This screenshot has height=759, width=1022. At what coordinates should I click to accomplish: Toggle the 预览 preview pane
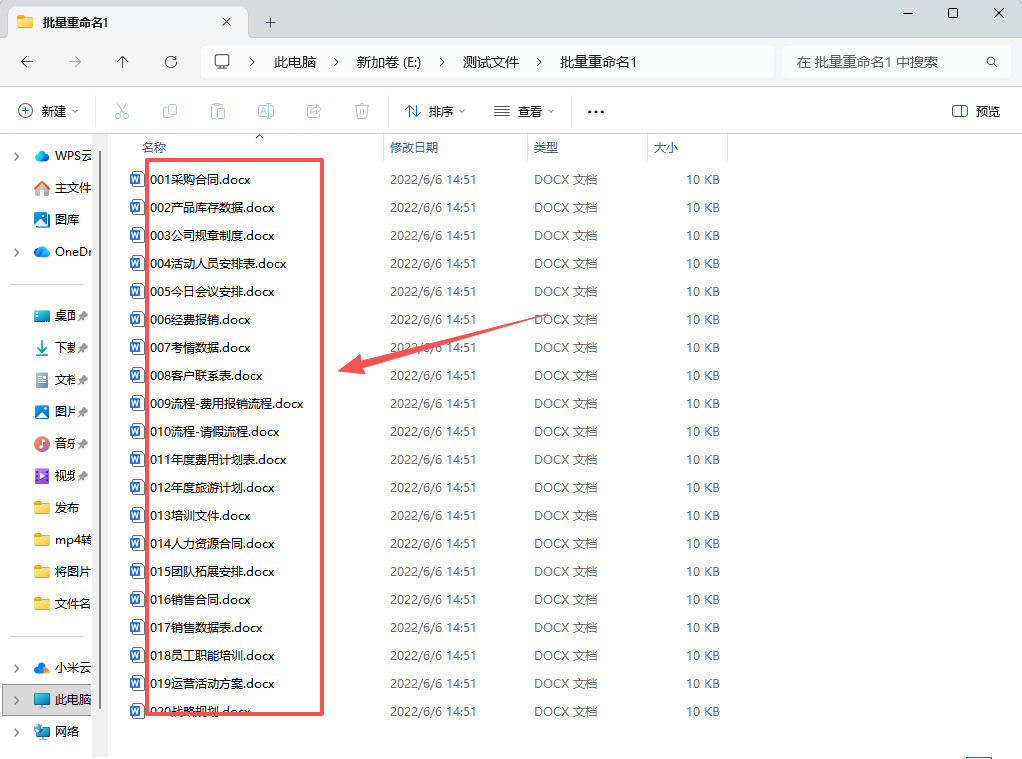976,112
